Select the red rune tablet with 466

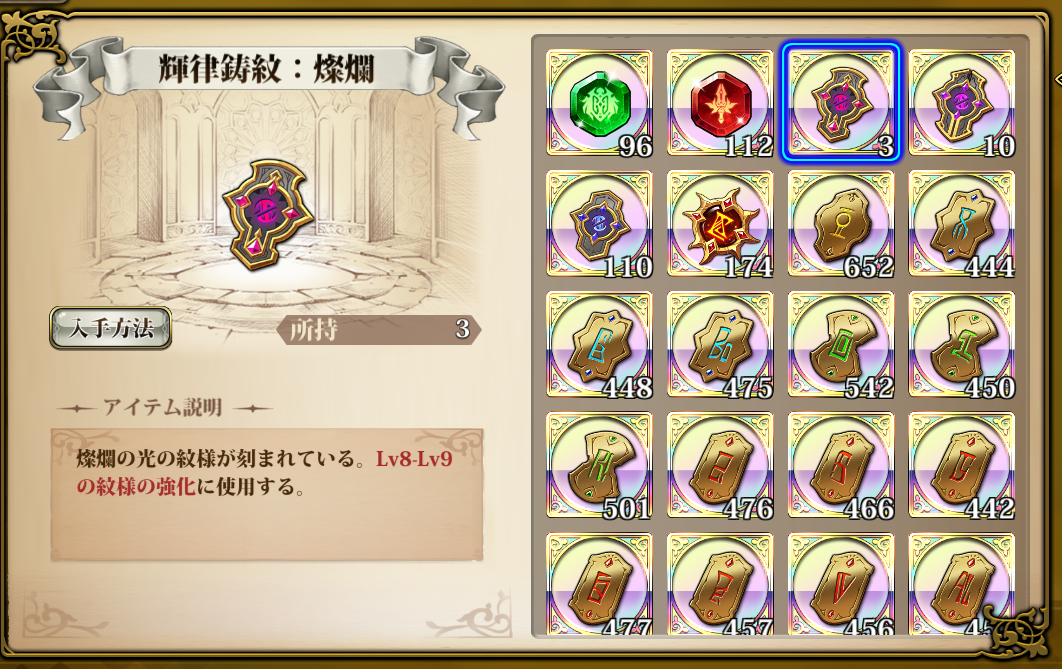click(x=841, y=465)
